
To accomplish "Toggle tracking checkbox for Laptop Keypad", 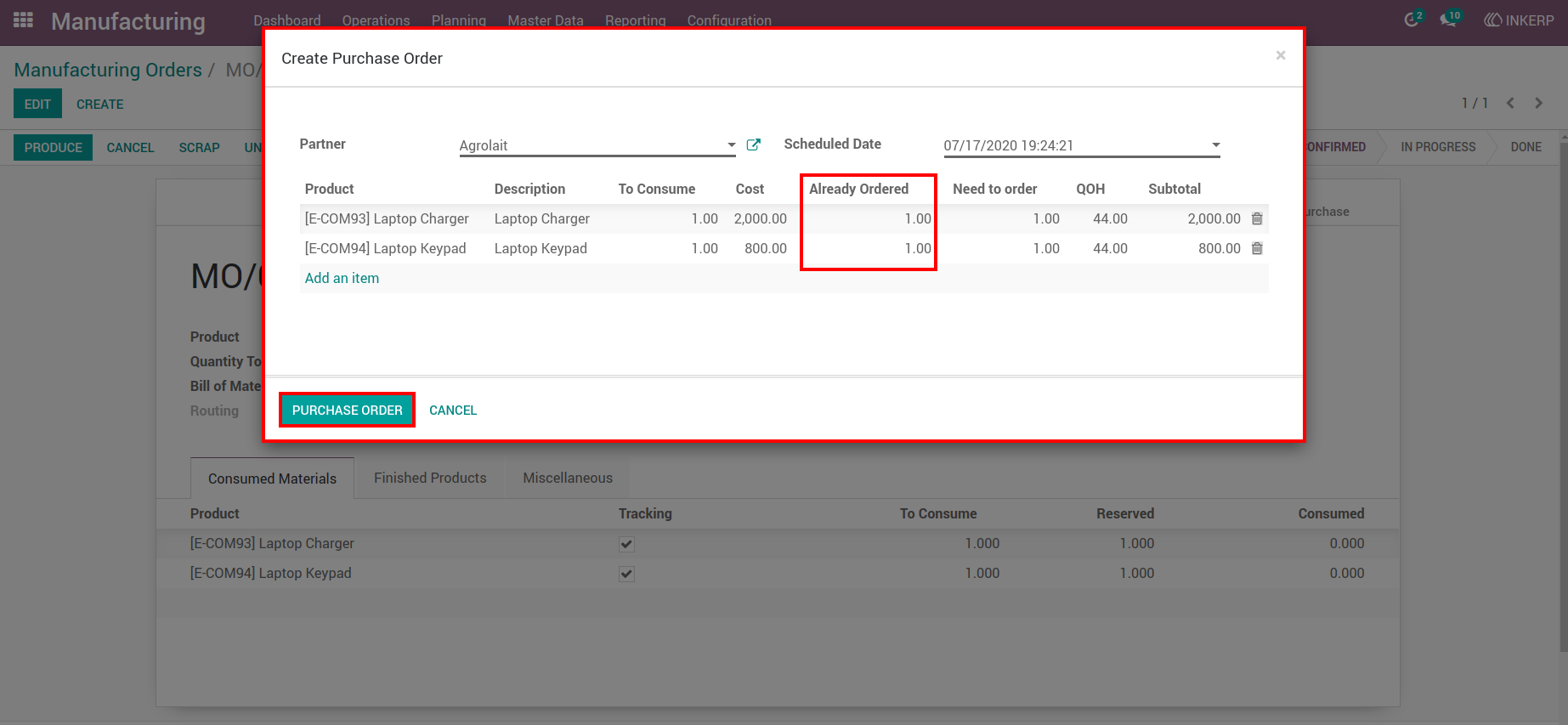I will pyautogui.click(x=626, y=574).
